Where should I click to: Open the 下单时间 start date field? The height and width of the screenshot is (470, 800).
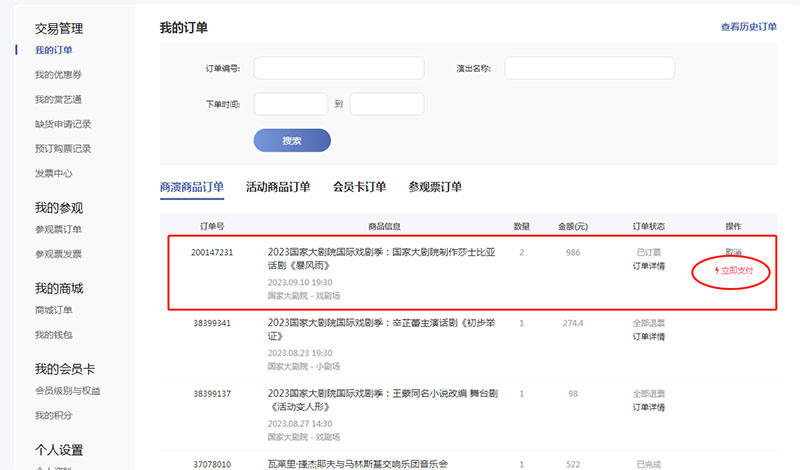click(290, 104)
